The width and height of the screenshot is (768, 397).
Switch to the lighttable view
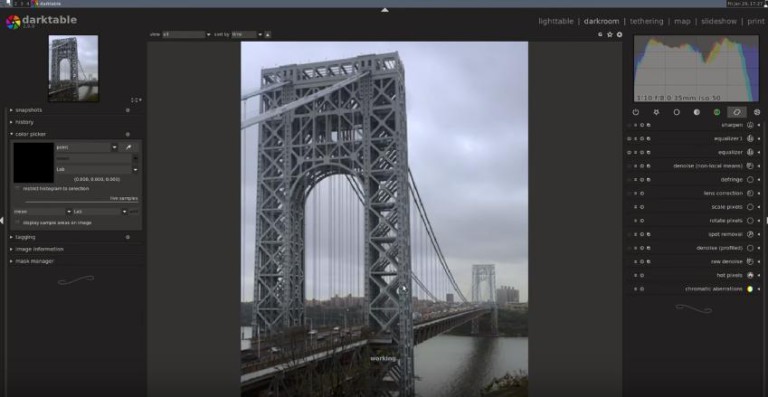tap(555, 22)
